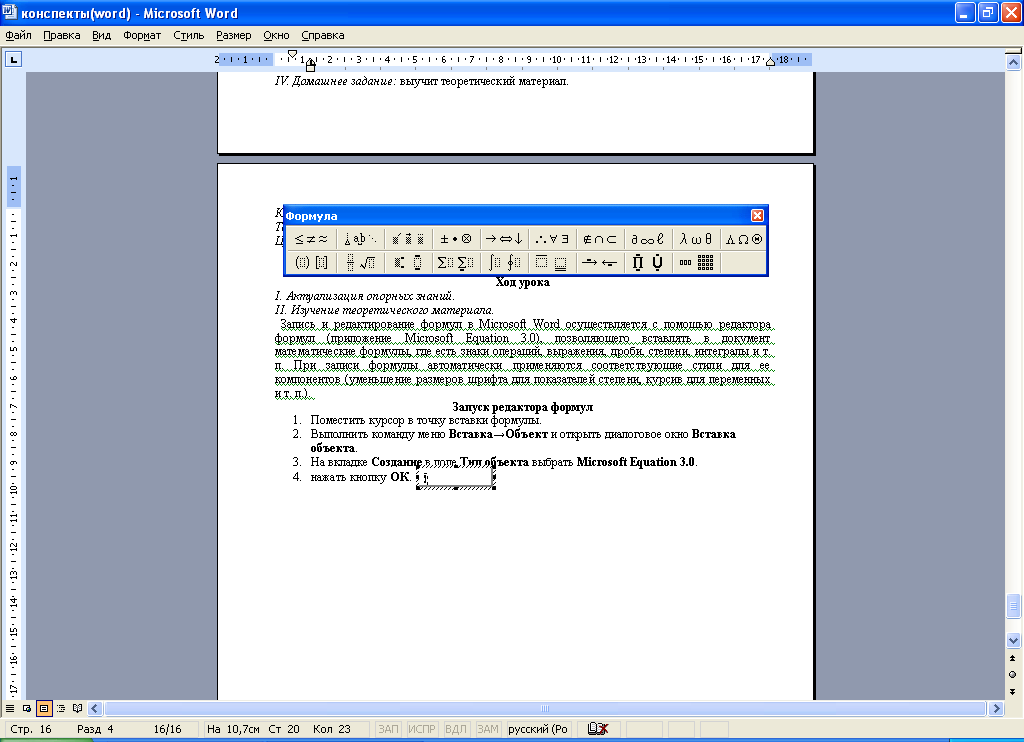
Task: Open the uppercase Greek letters palette (ΛΩ)
Action: tap(744, 239)
